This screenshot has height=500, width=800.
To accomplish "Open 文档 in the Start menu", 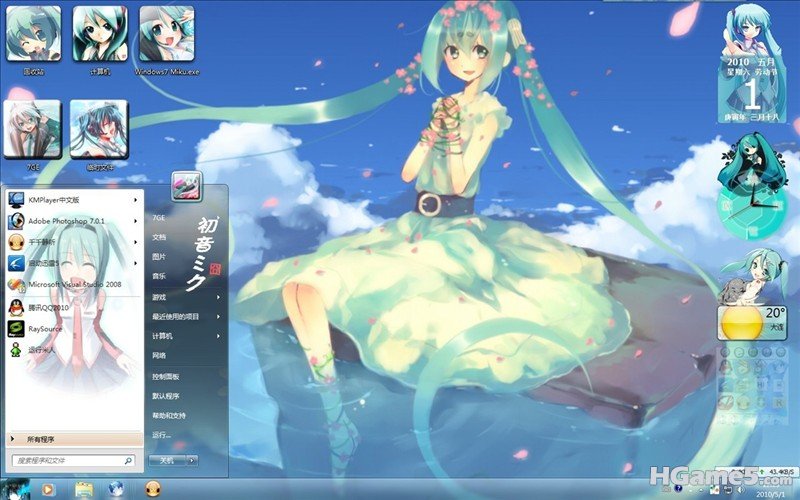I will 159,237.
